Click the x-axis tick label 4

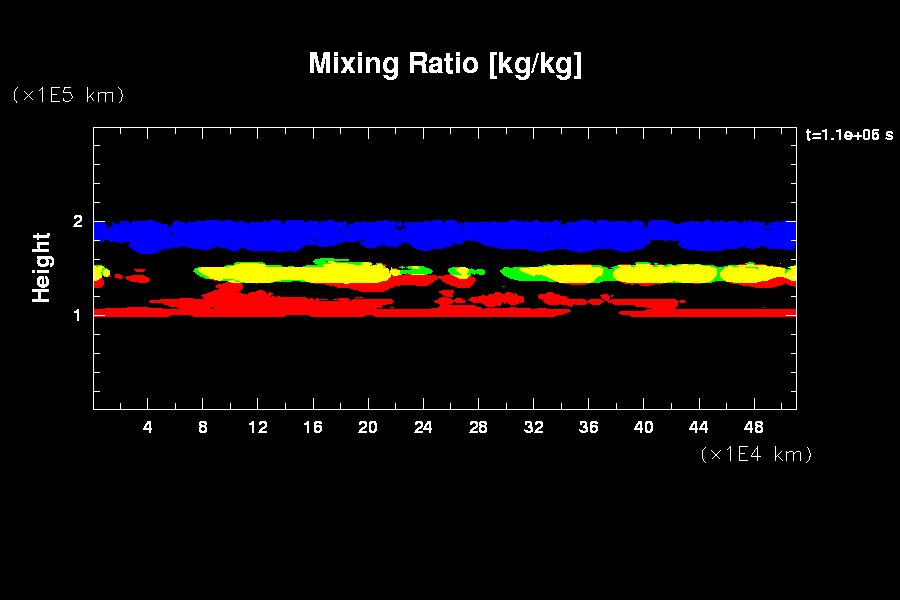(x=148, y=428)
